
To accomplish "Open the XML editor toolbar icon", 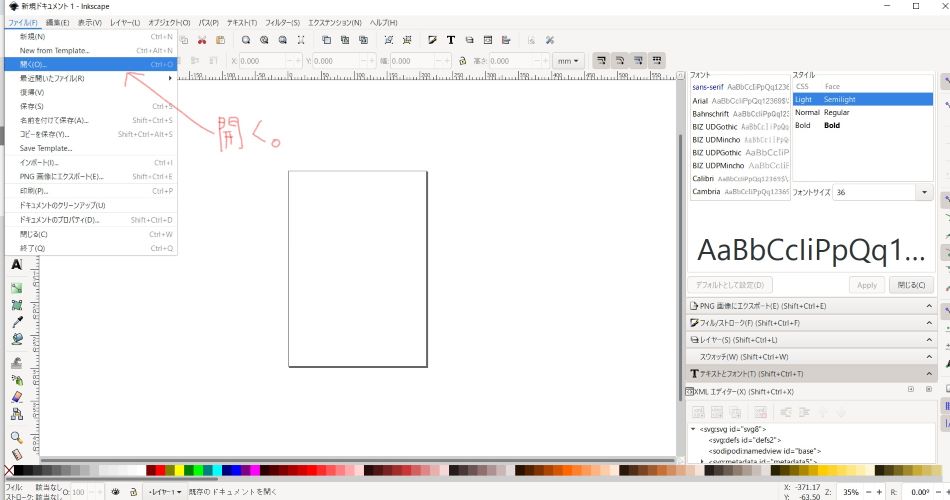I will pyautogui.click(x=488, y=40).
